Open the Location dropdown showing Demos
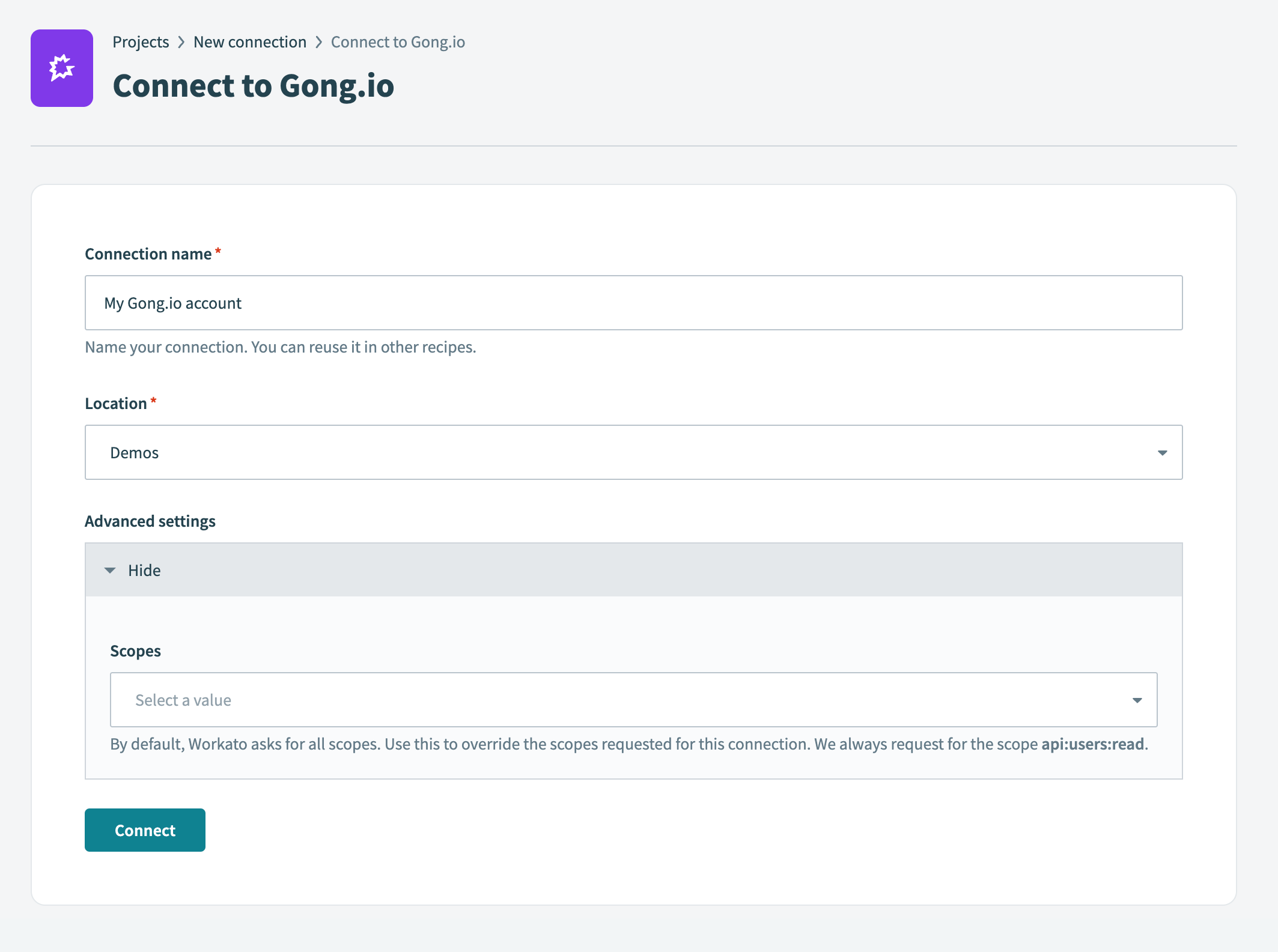 pos(633,452)
